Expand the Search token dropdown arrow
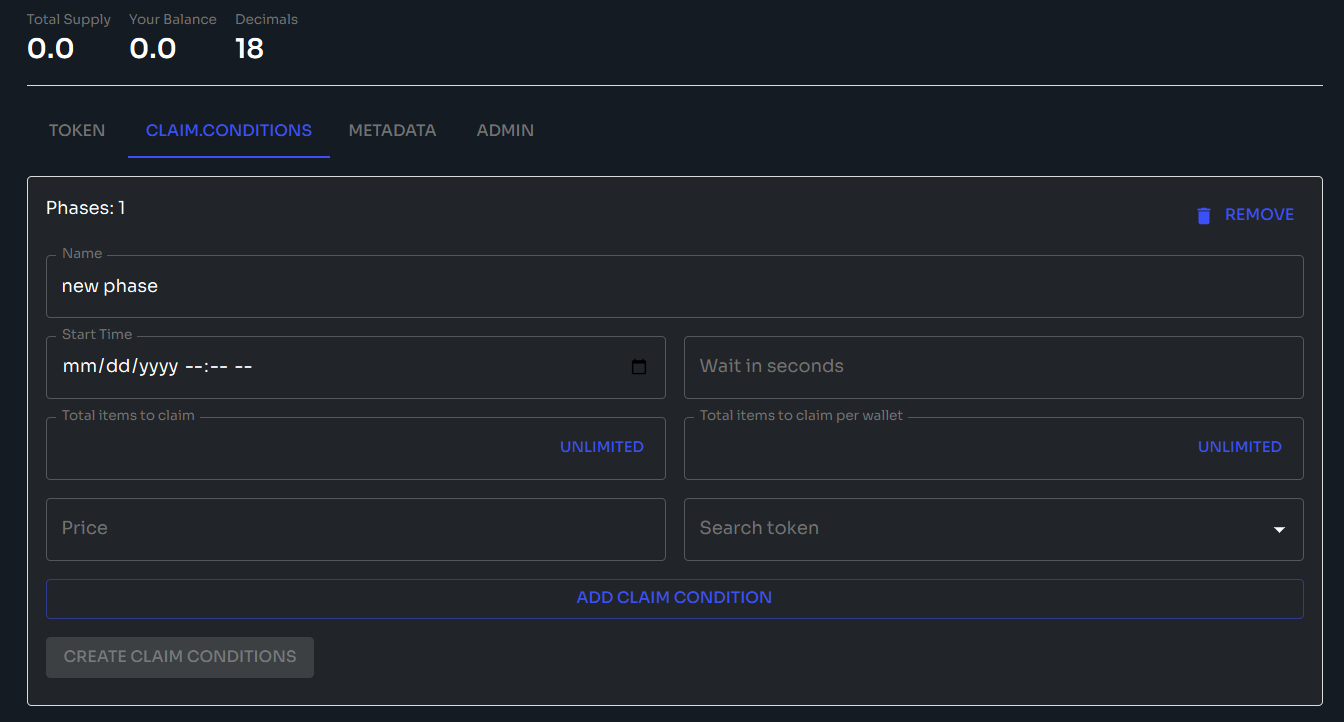 1278,529
